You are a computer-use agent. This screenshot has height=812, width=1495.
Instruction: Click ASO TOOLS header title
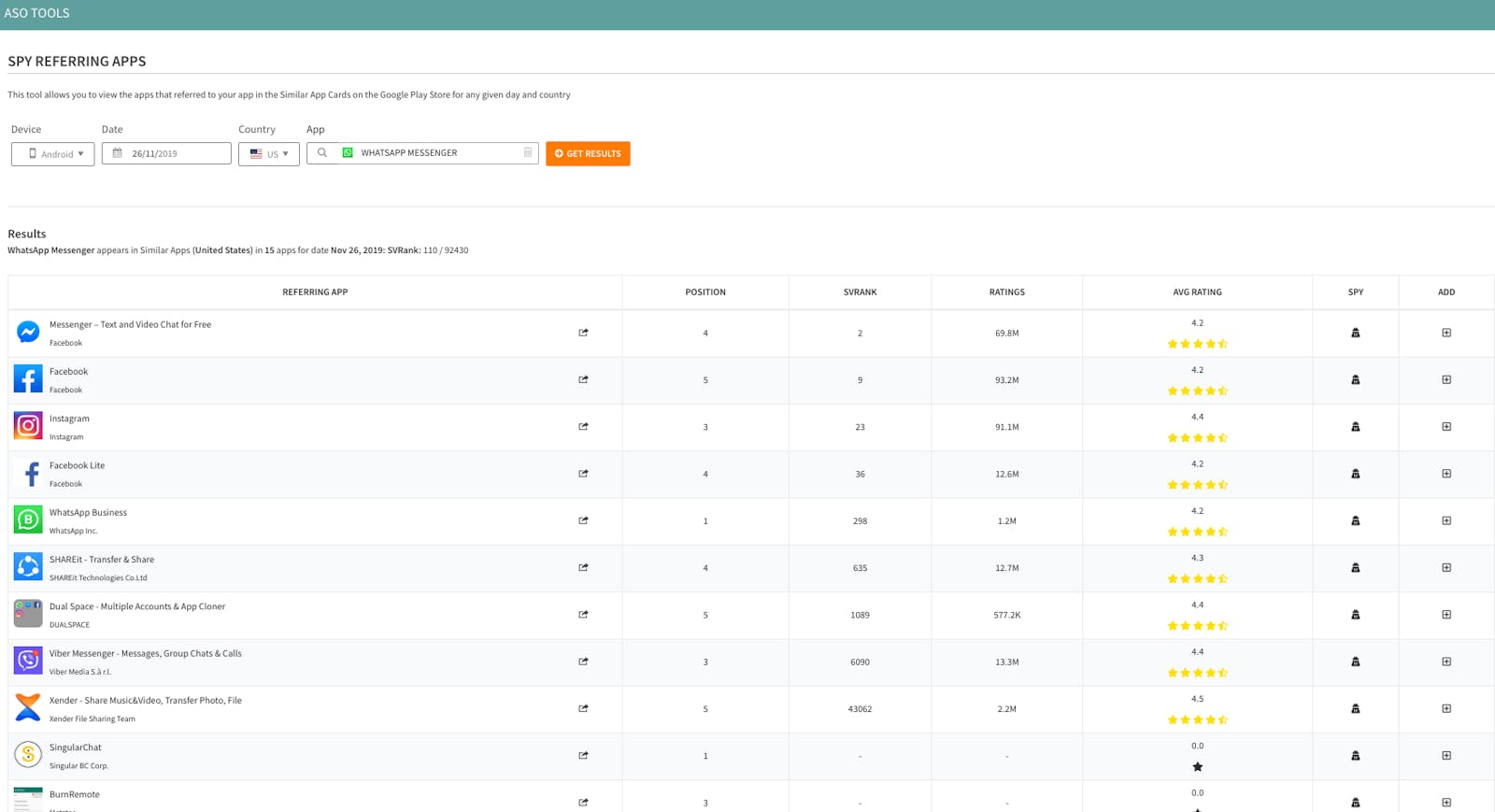(36, 13)
